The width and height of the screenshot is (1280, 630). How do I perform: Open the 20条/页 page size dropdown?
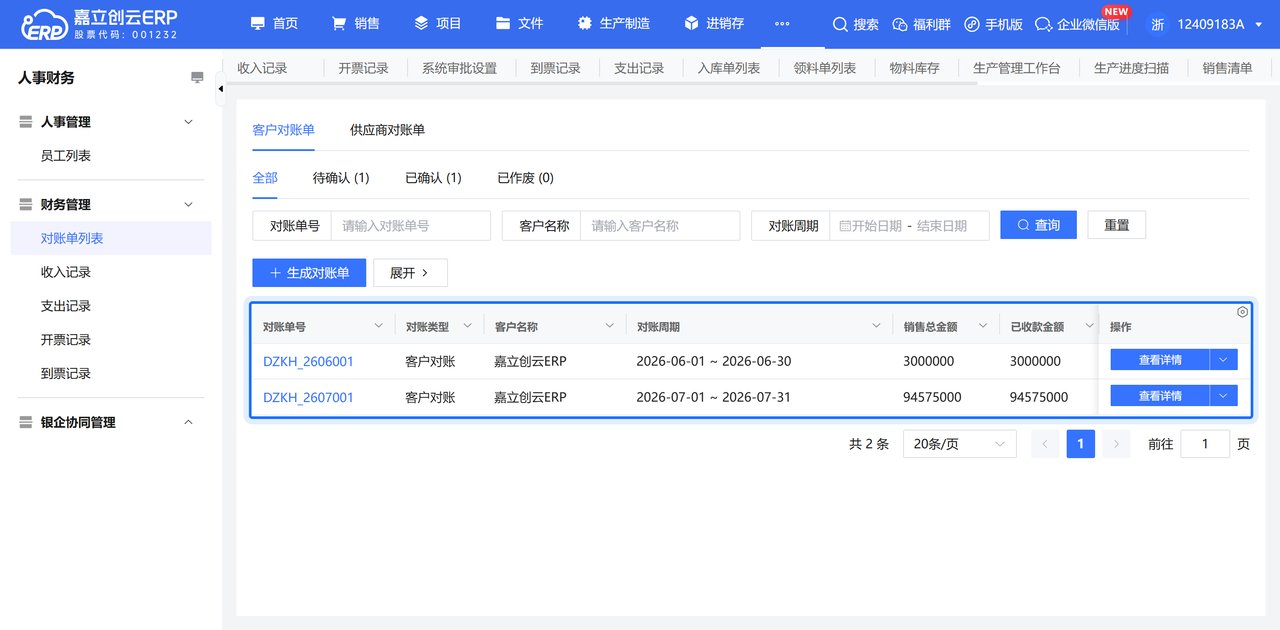pyautogui.click(x=959, y=444)
